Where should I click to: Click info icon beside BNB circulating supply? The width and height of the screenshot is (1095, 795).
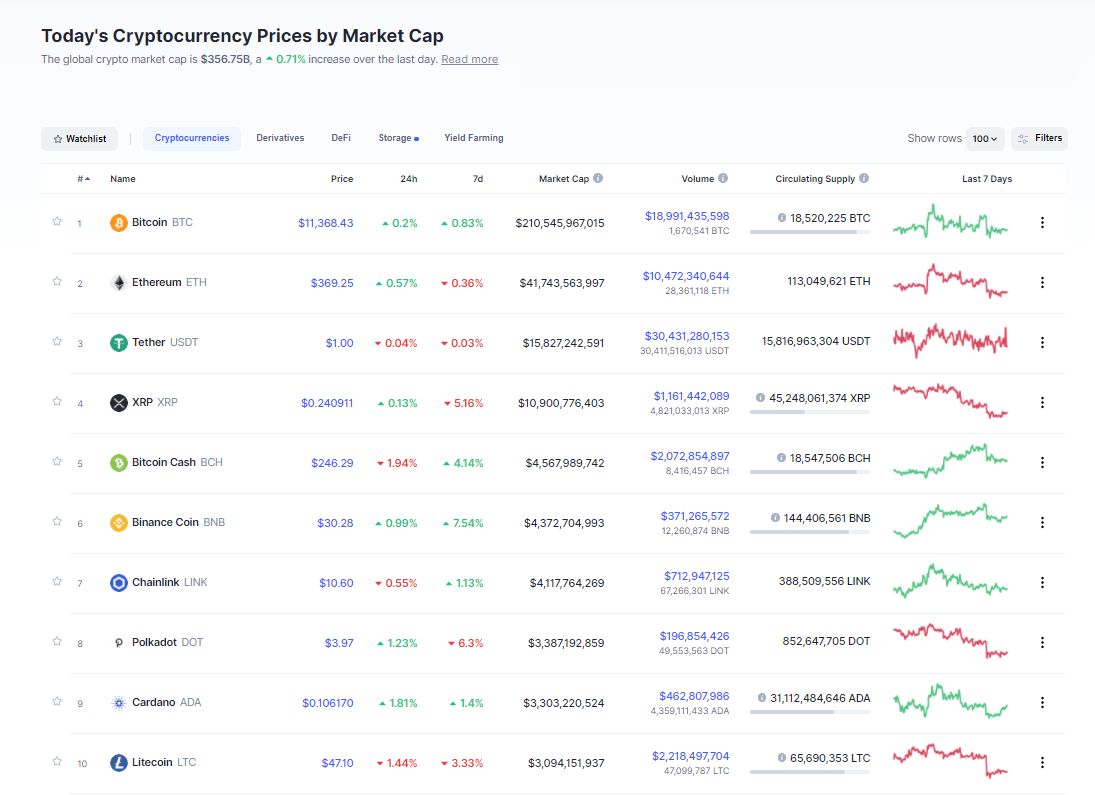[x=775, y=518]
